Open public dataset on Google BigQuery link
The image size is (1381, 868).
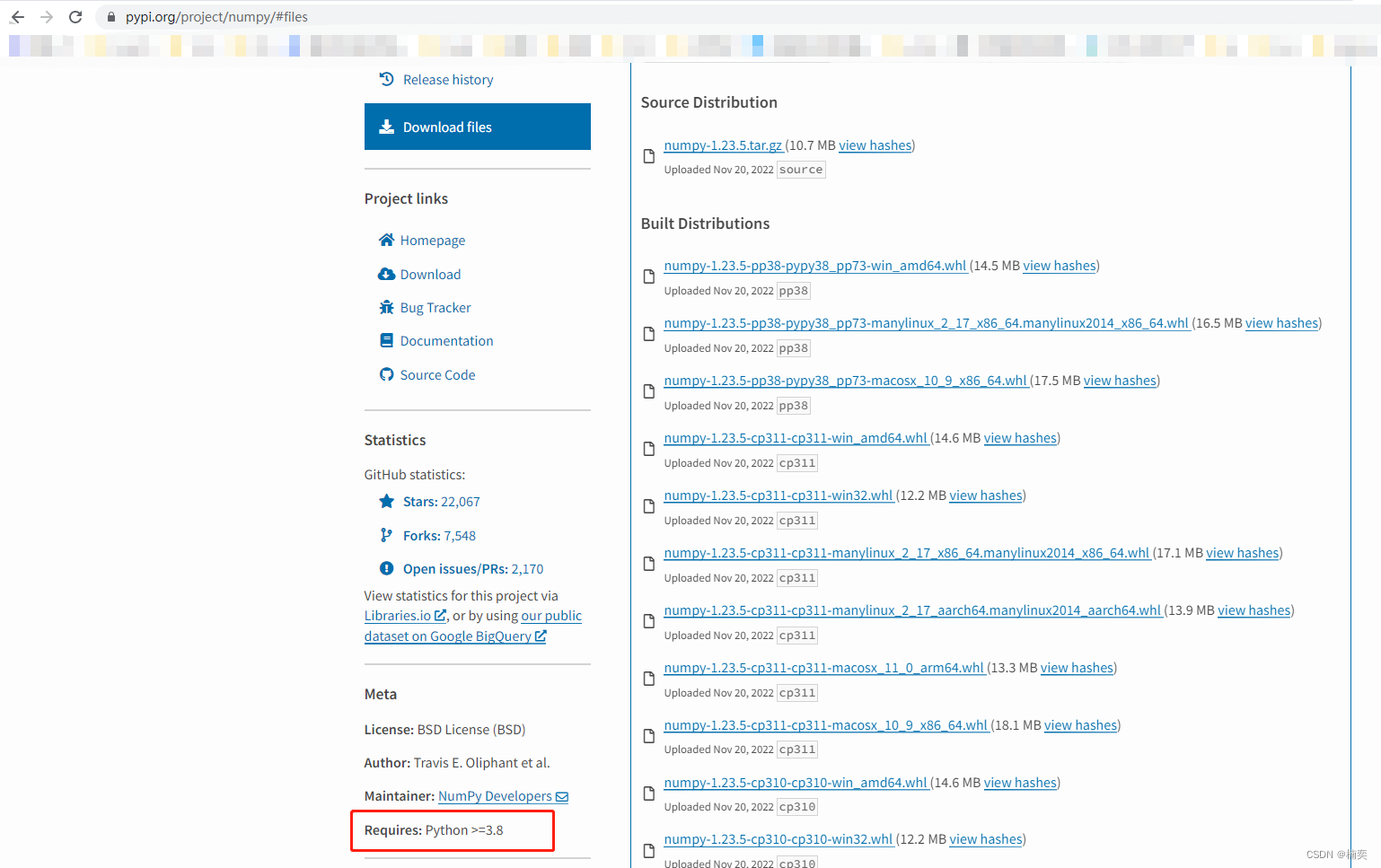[455, 636]
